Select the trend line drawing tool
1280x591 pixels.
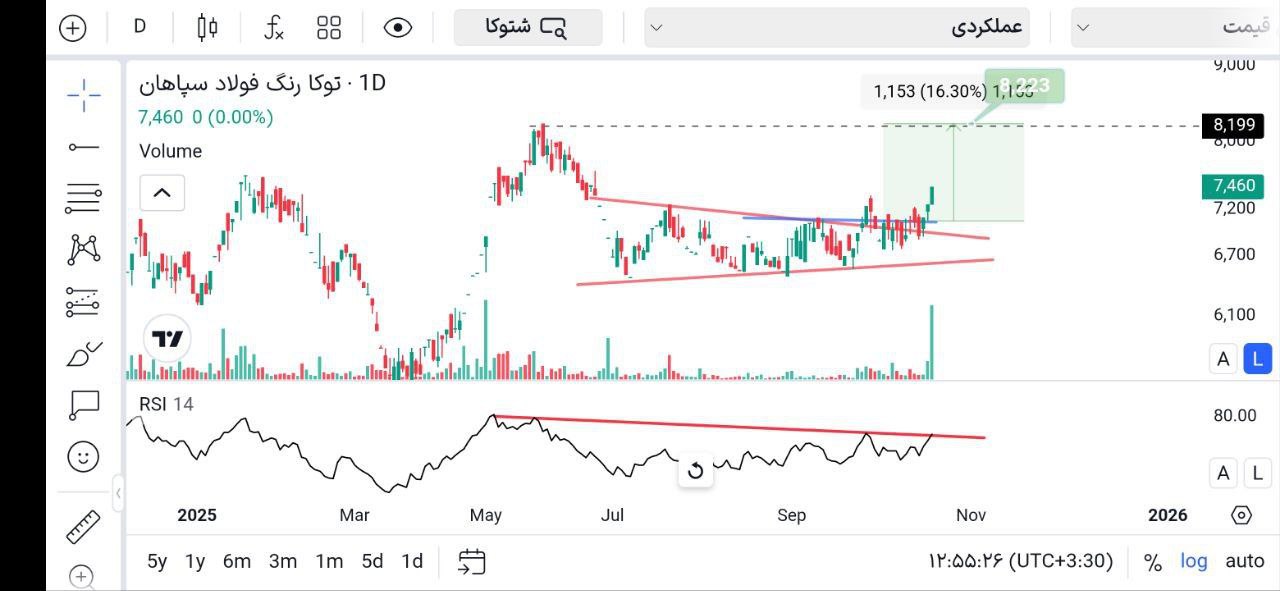tap(84, 147)
